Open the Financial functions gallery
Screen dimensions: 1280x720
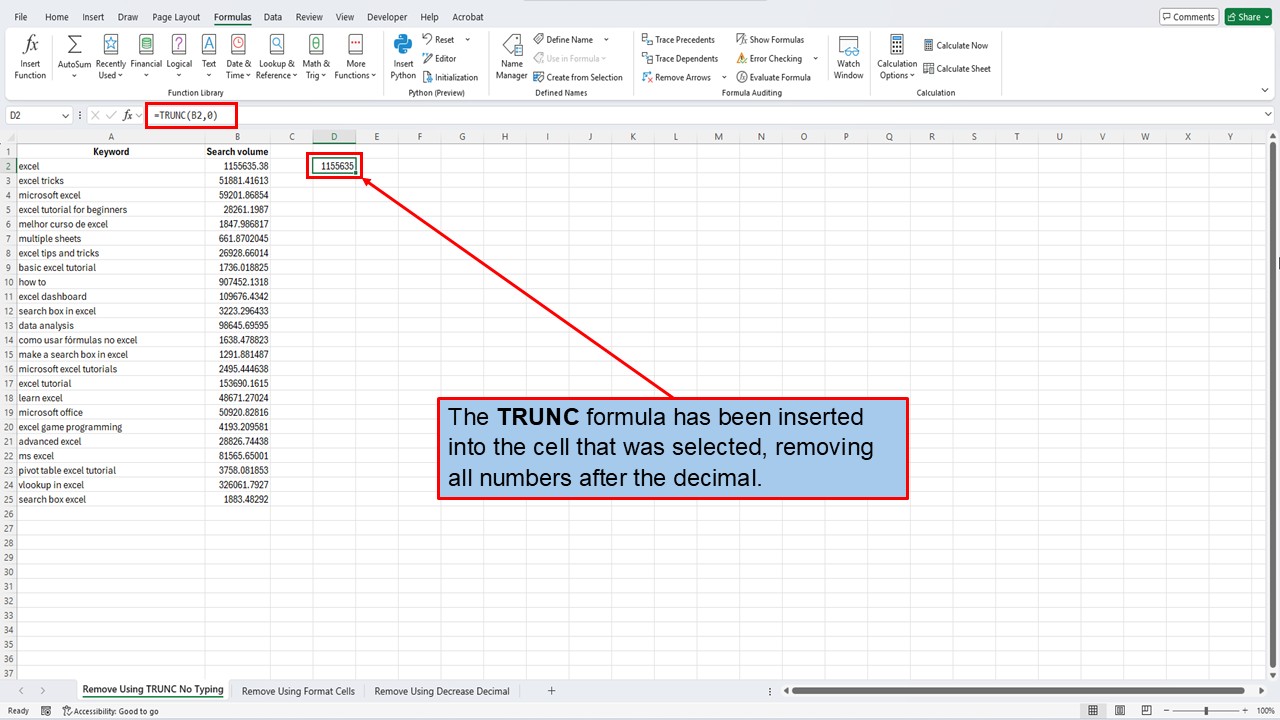146,57
